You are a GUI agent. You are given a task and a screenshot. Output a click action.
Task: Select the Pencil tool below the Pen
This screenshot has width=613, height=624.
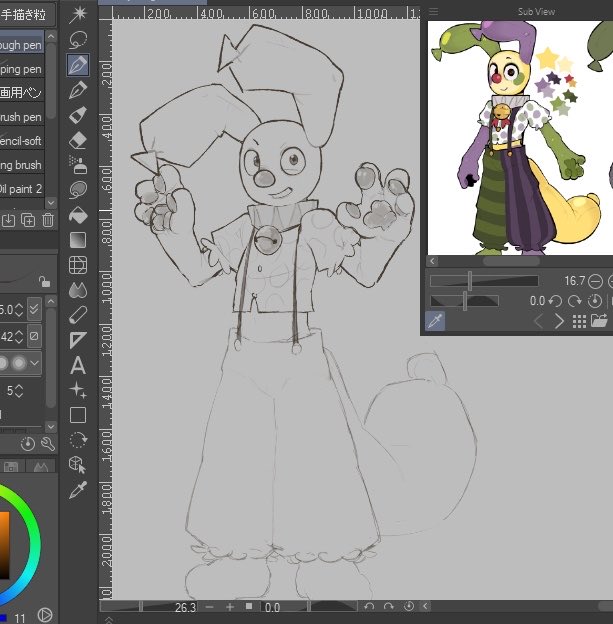coord(78,90)
